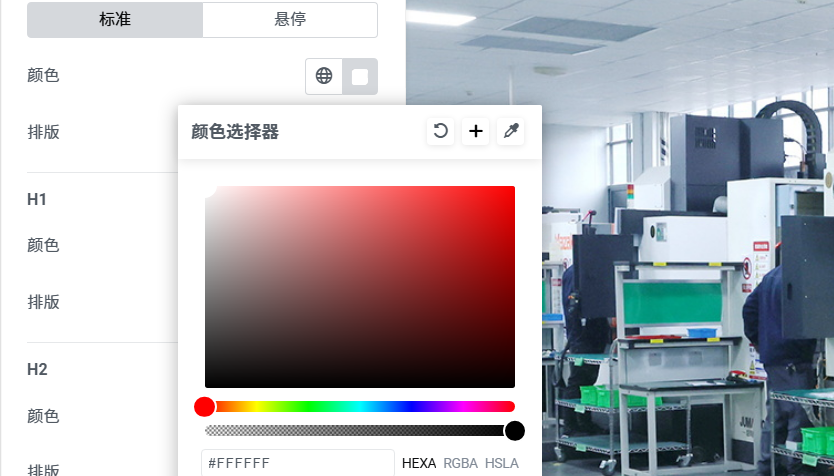This screenshot has height=476, width=834.
Task: Switch to the 悬停 tab
Action: click(290, 20)
